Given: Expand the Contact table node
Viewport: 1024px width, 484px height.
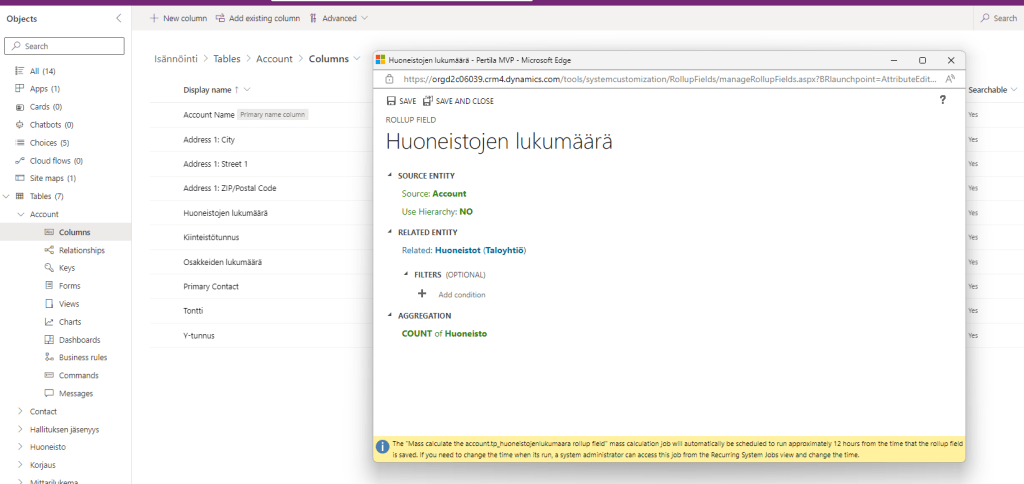Looking at the screenshot, I should tap(21, 411).
